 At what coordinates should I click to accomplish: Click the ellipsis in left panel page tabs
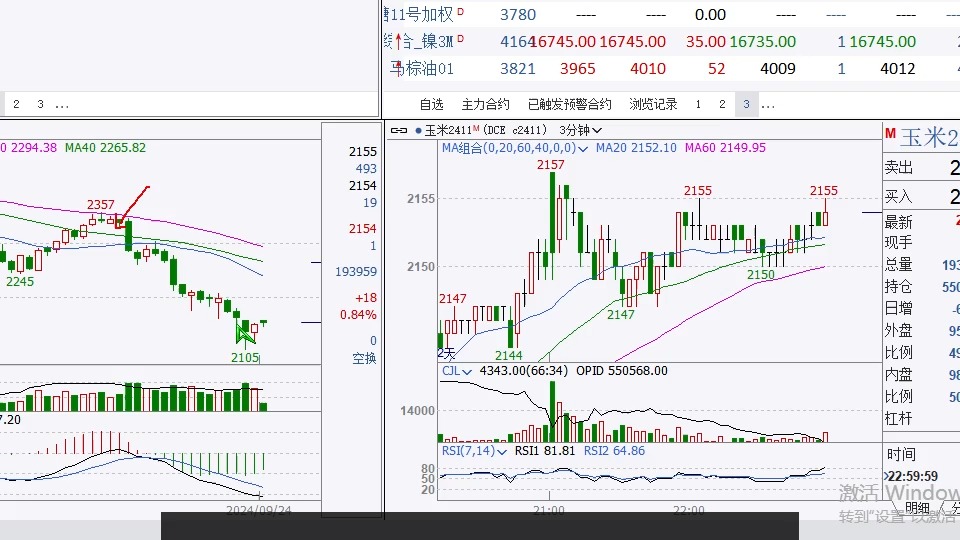click(x=62, y=104)
